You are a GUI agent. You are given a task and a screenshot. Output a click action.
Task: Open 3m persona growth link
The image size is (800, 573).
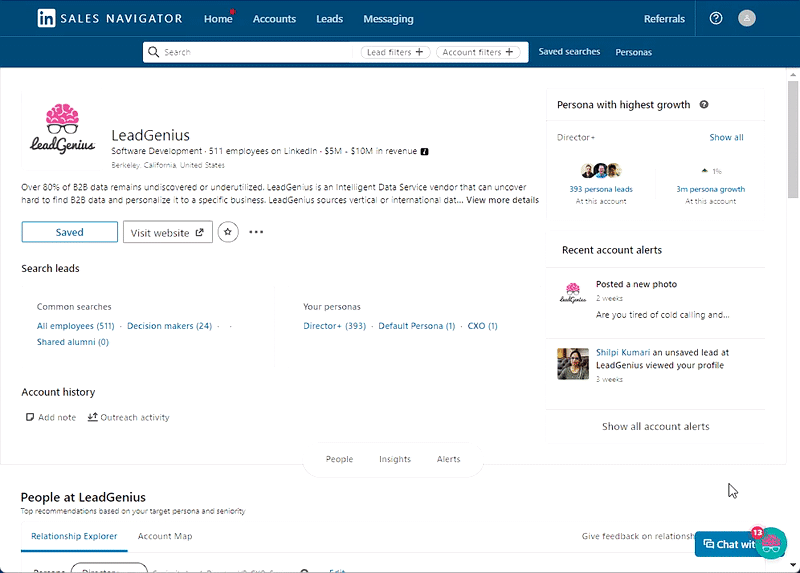point(711,189)
